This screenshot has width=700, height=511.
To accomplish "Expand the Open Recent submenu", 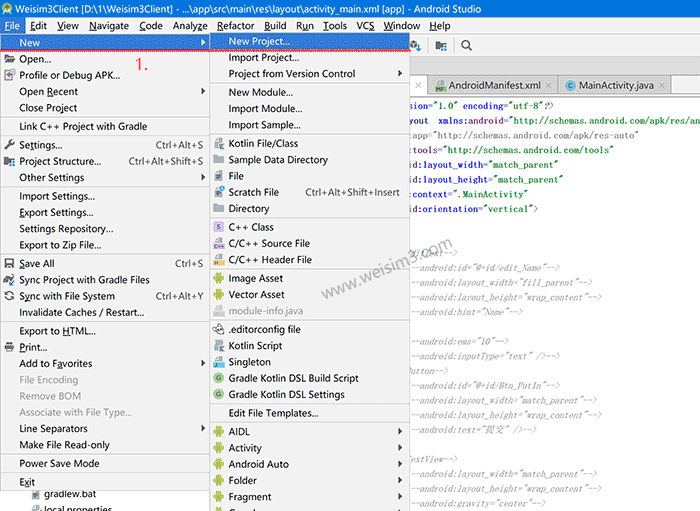I will click(x=48, y=92).
